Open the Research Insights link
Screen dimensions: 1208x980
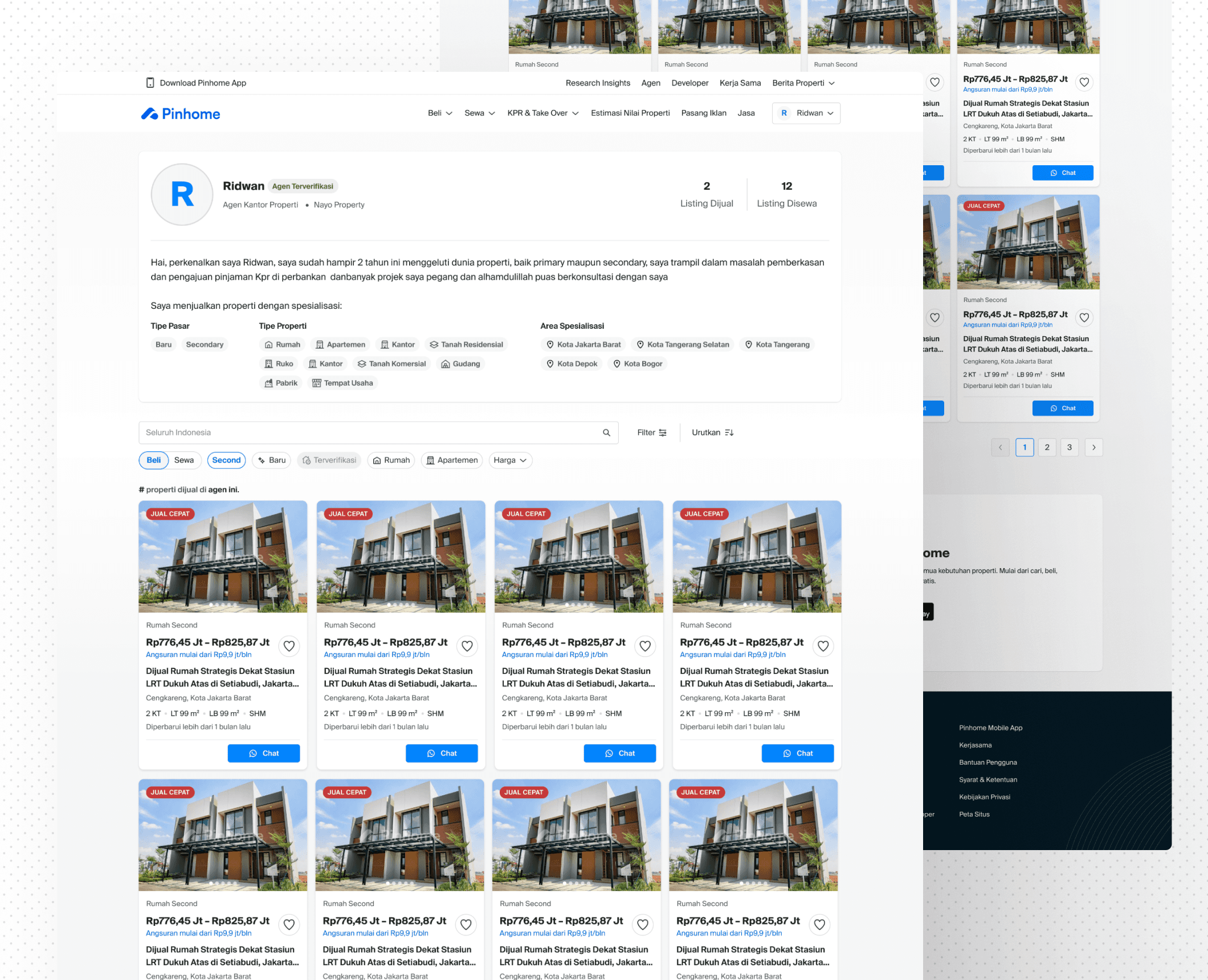point(598,83)
